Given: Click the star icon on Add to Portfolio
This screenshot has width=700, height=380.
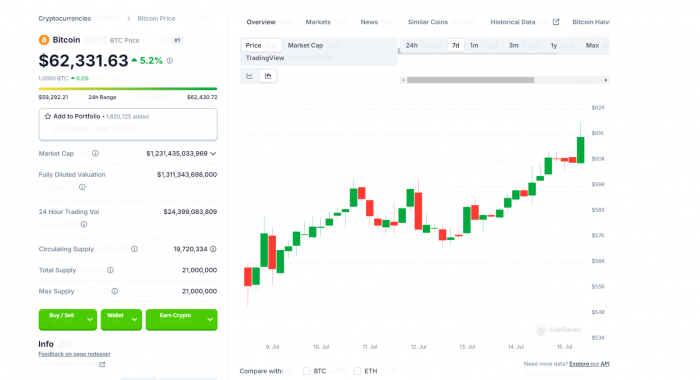Looking at the screenshot, I should tap(48, 116).
